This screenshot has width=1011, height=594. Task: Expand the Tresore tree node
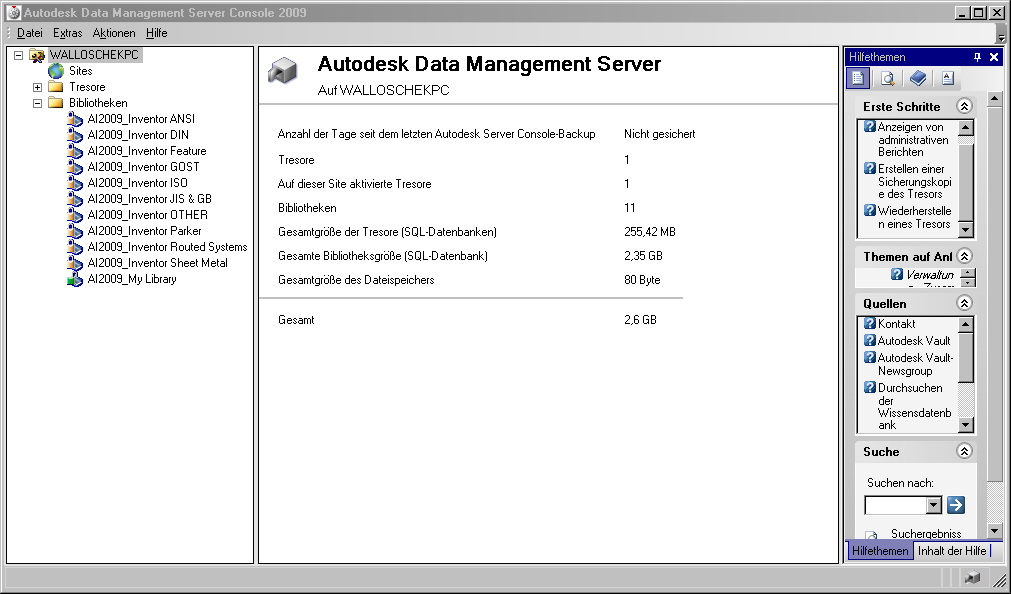(x=37, y=87)
